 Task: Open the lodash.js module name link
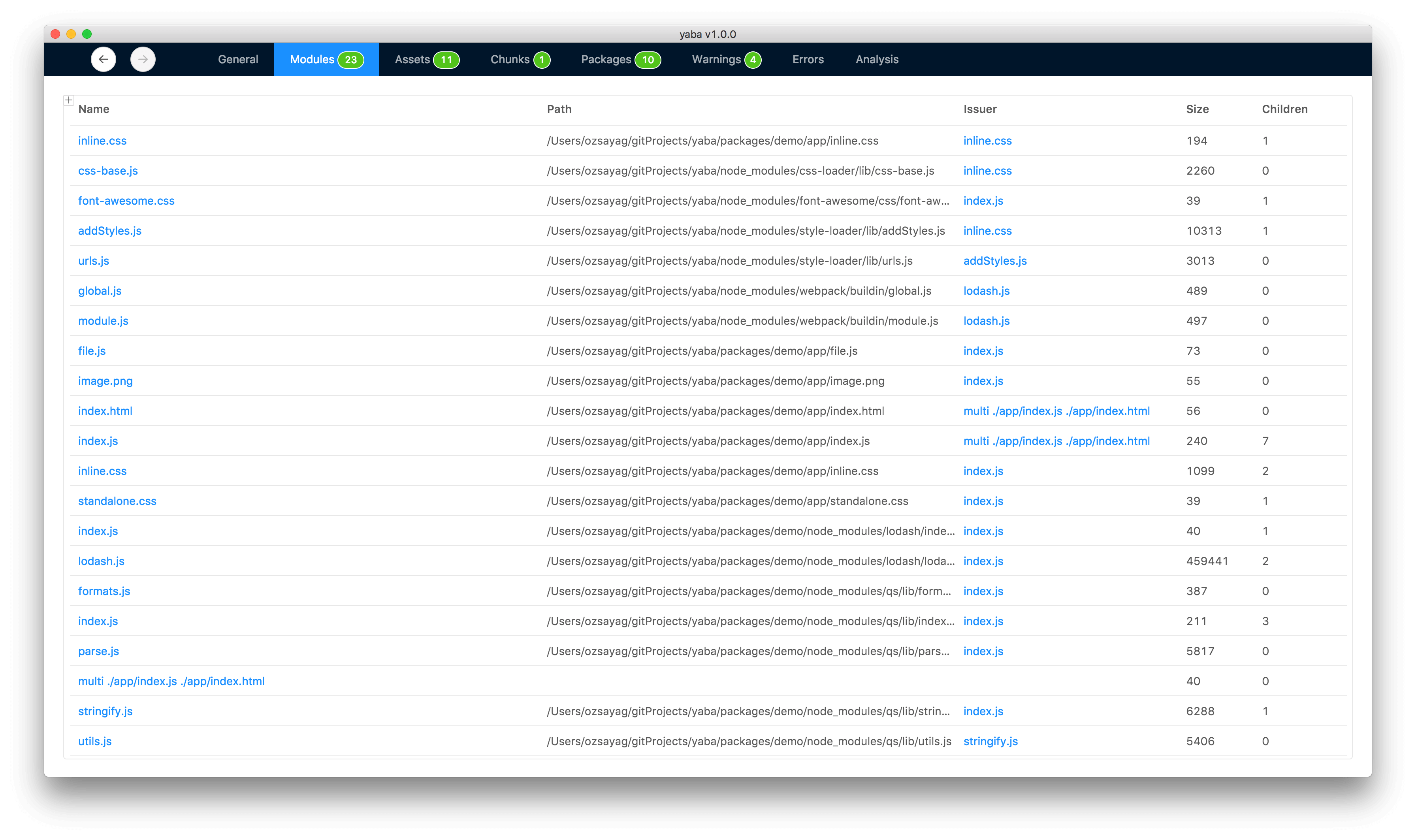(x=101, y=561)
